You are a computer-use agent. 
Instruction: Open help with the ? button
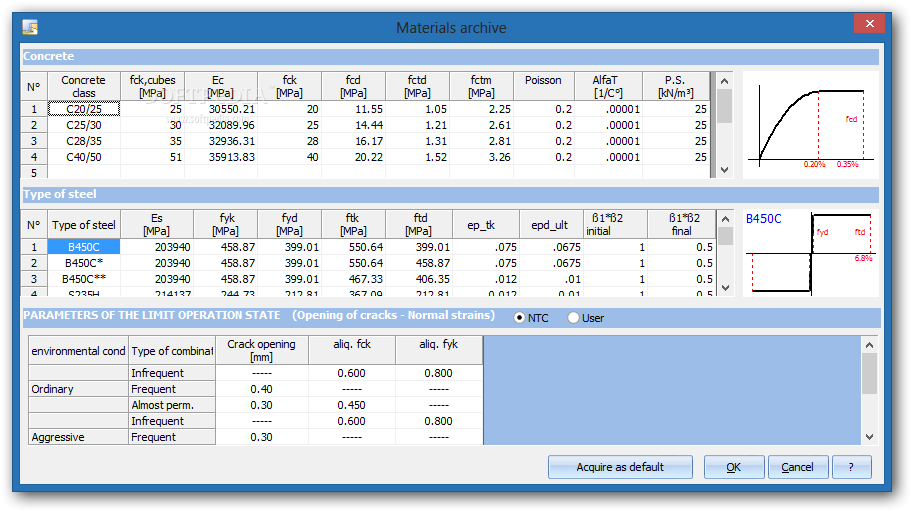pyautogui.click(x=852, y=467)
